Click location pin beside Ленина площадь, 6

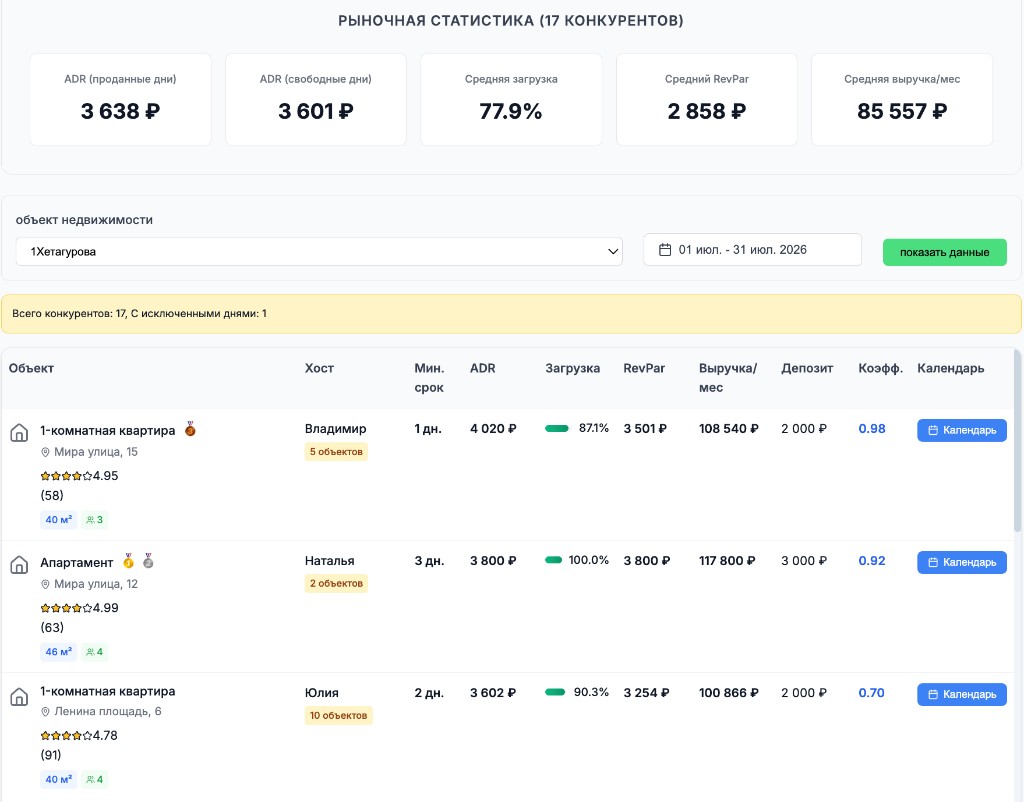pos(45,711)
